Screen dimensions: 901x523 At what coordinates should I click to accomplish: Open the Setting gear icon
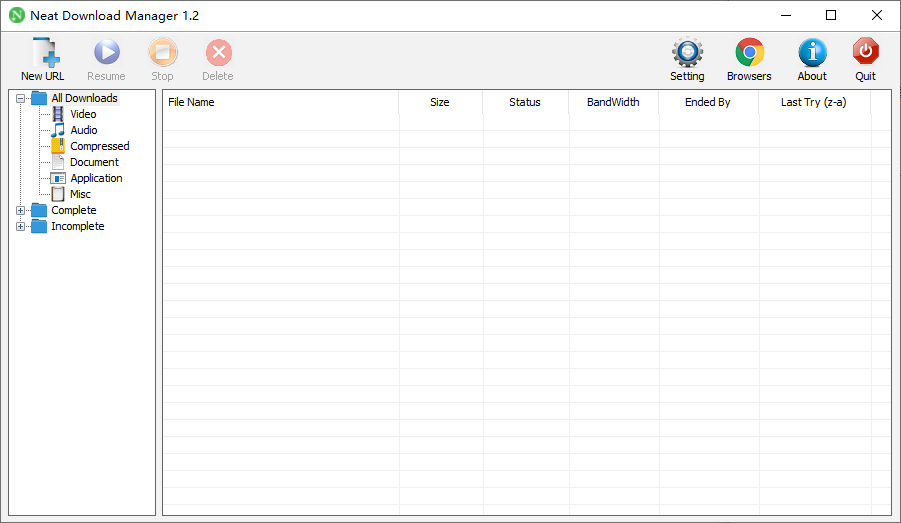687,52
